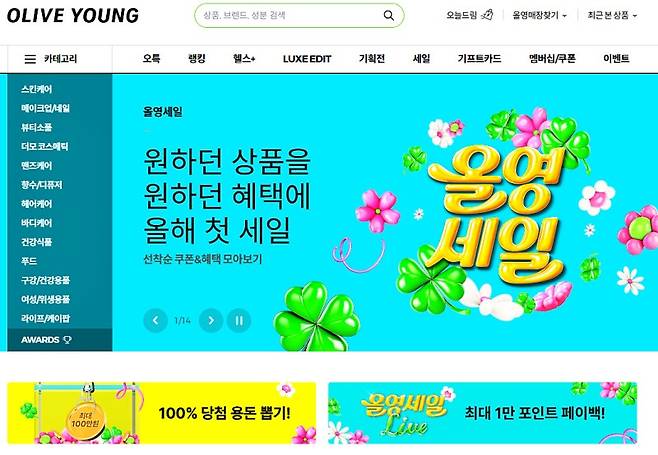
Task: Go to previous banner slide arrow
Action: pyautogui.click(x=155, y=321)
